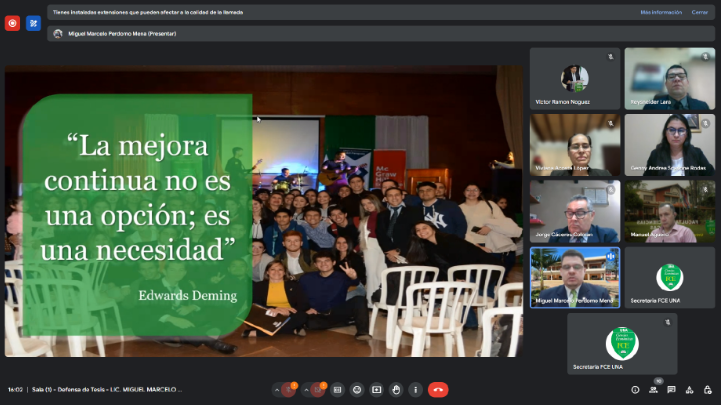Click the muted mic icon on Jorge Cáceres's tile
This screenshot has width=722, height=405.
tap(611, 190)
